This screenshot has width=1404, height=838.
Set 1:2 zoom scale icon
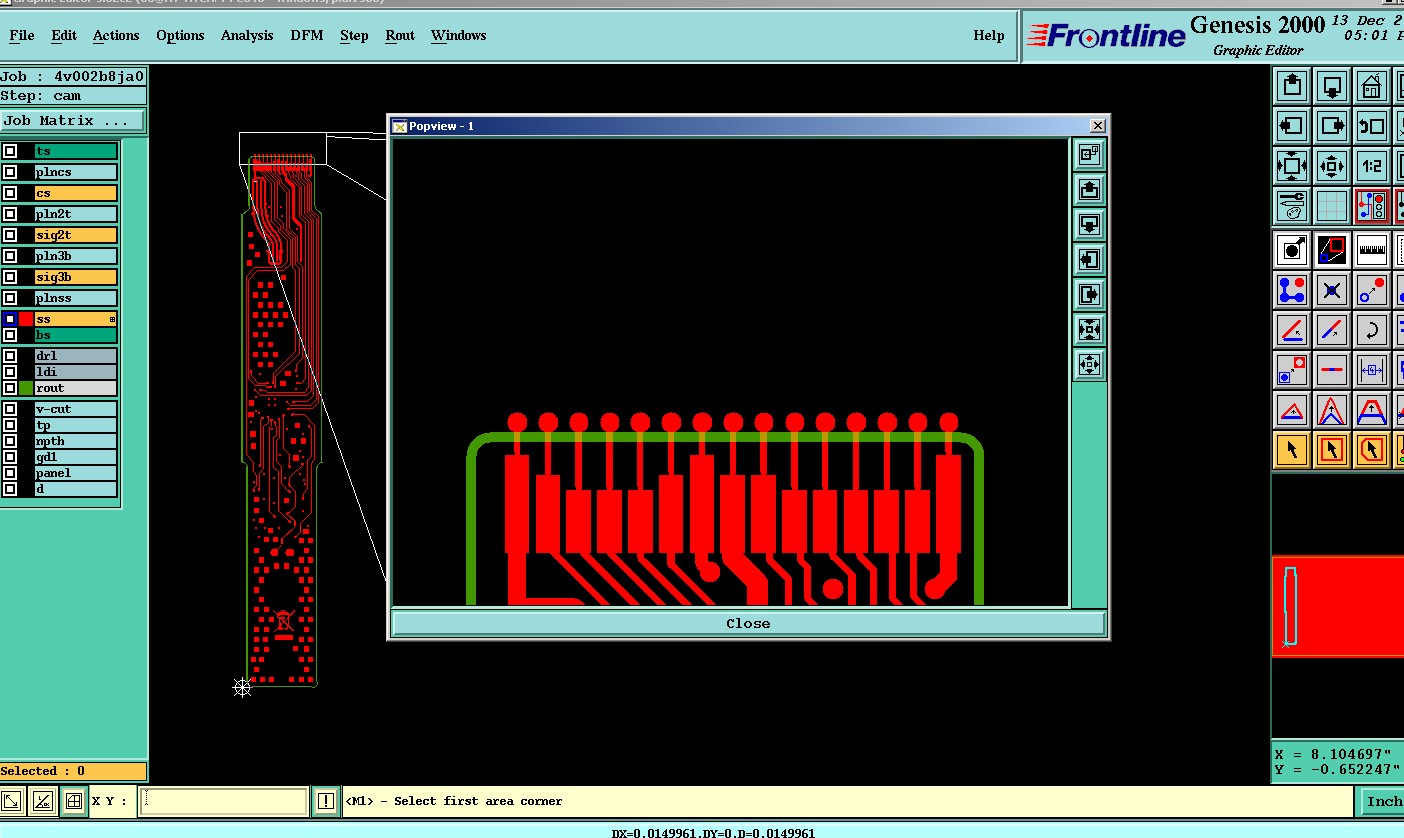1372,166
